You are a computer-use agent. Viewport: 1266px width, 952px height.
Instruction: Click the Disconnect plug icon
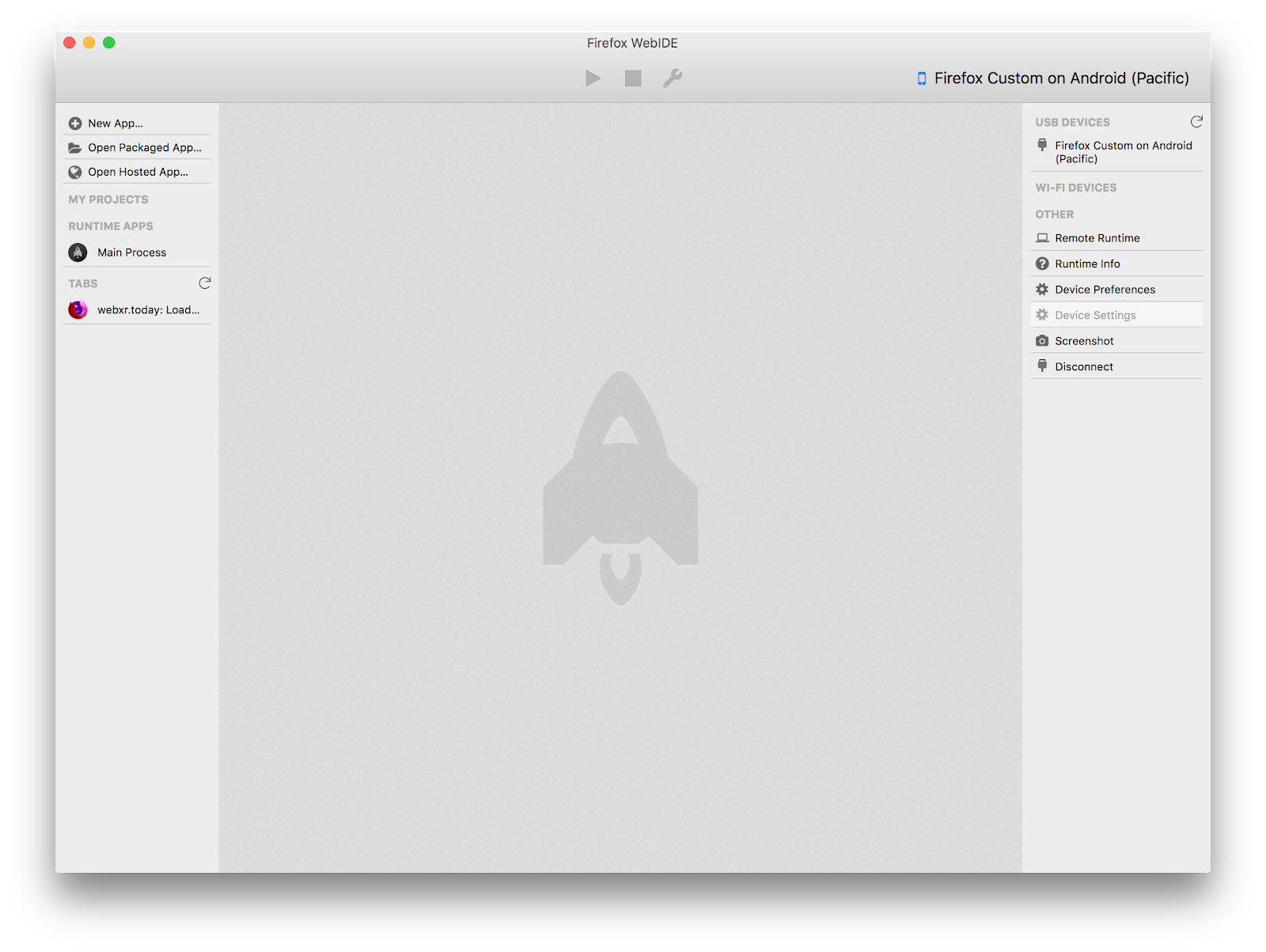[x=1042, y=366]
